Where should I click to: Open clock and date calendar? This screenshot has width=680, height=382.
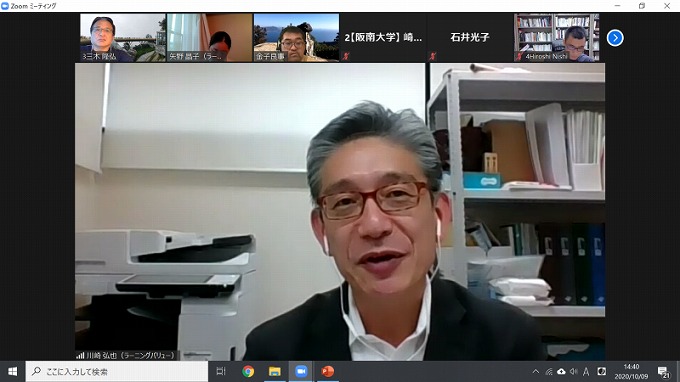tap(631, 372)
